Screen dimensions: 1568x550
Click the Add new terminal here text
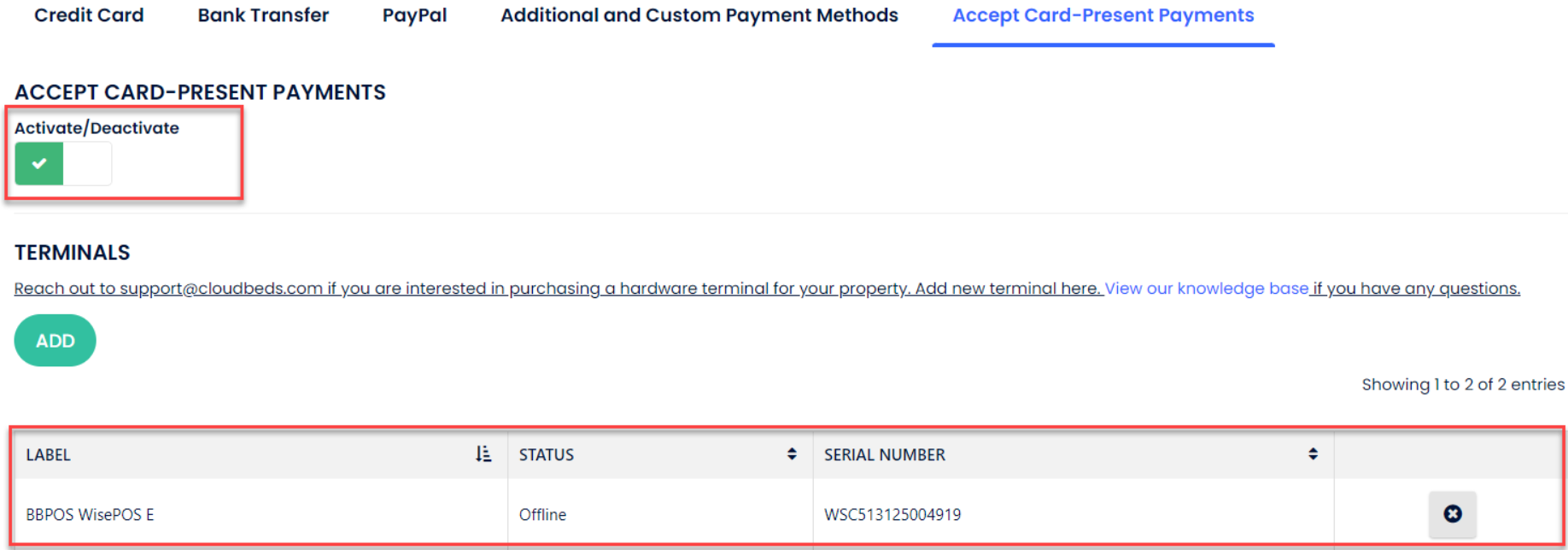(1007, 289)
